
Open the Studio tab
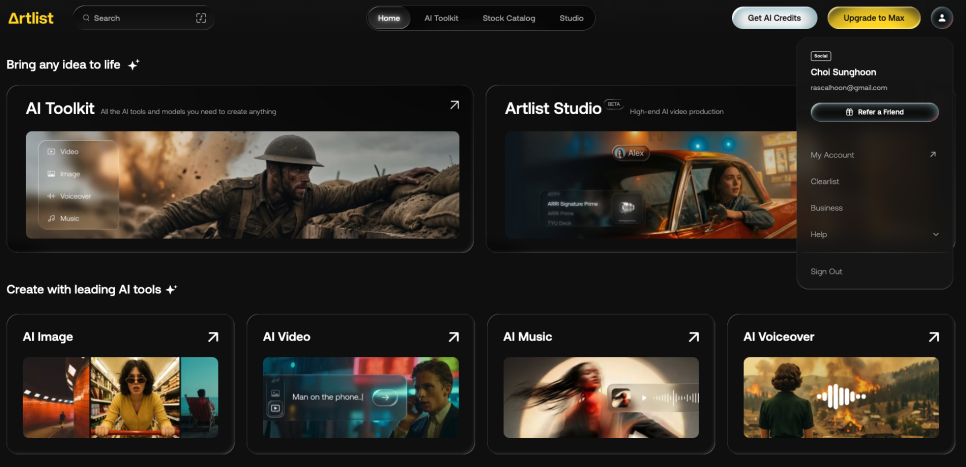tap(571, 18)
